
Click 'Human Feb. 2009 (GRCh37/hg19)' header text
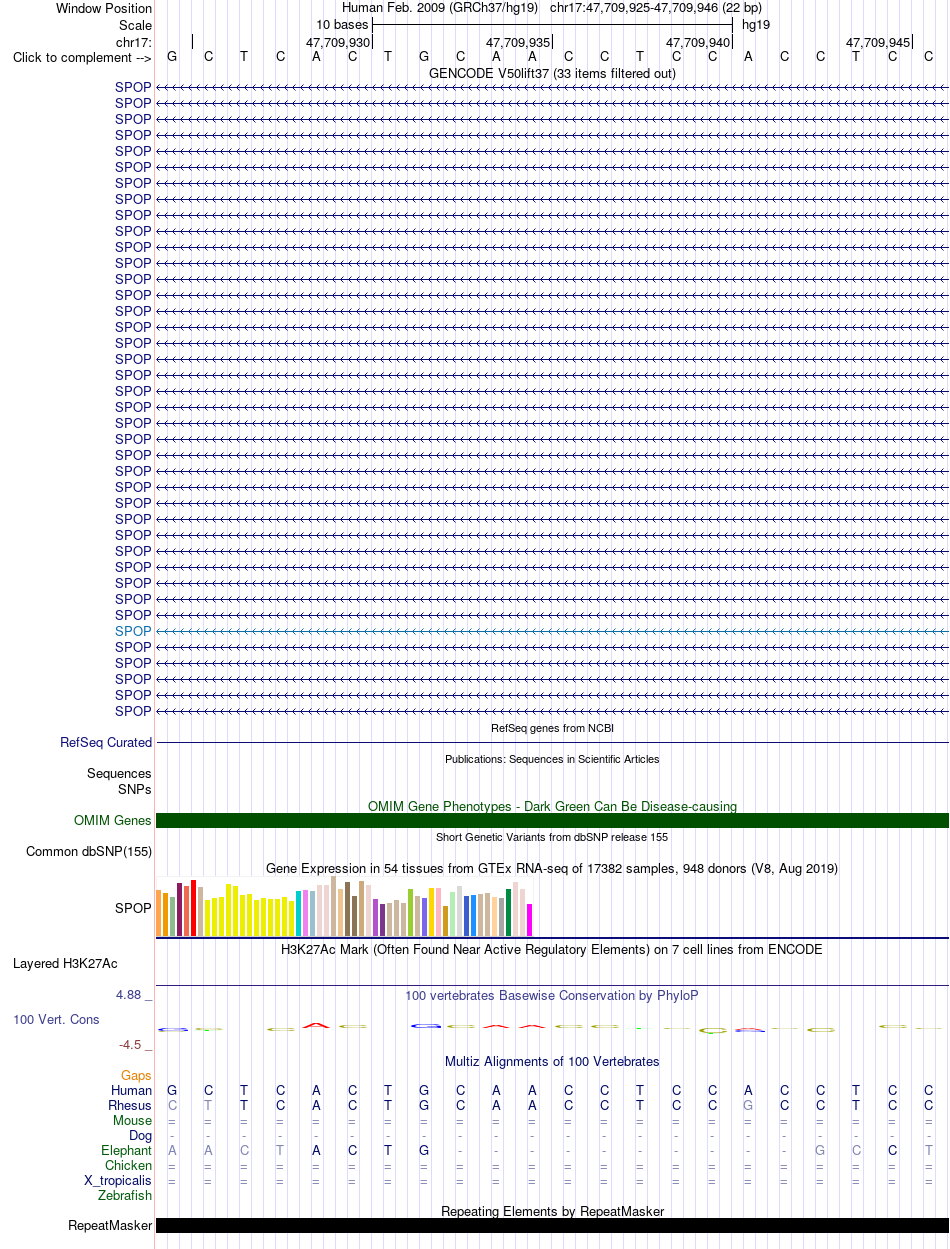click(440, 8)
